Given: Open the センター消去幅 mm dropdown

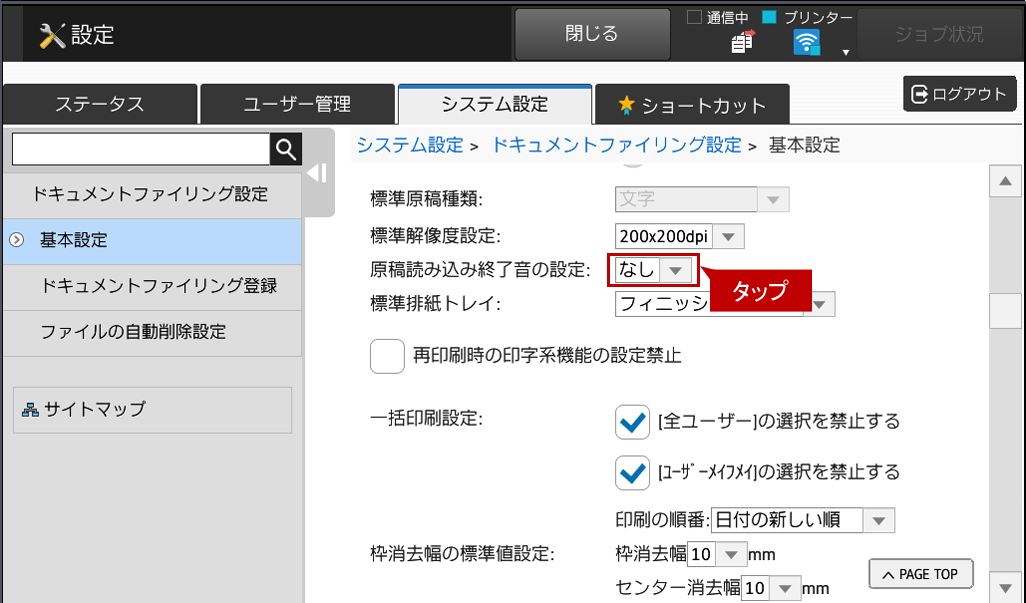Looking at the screenshot, I should point(771,588).
